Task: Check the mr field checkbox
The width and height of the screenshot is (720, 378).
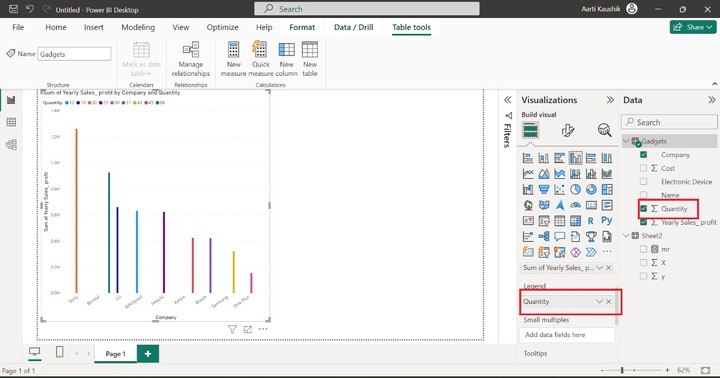Action: 643,249
